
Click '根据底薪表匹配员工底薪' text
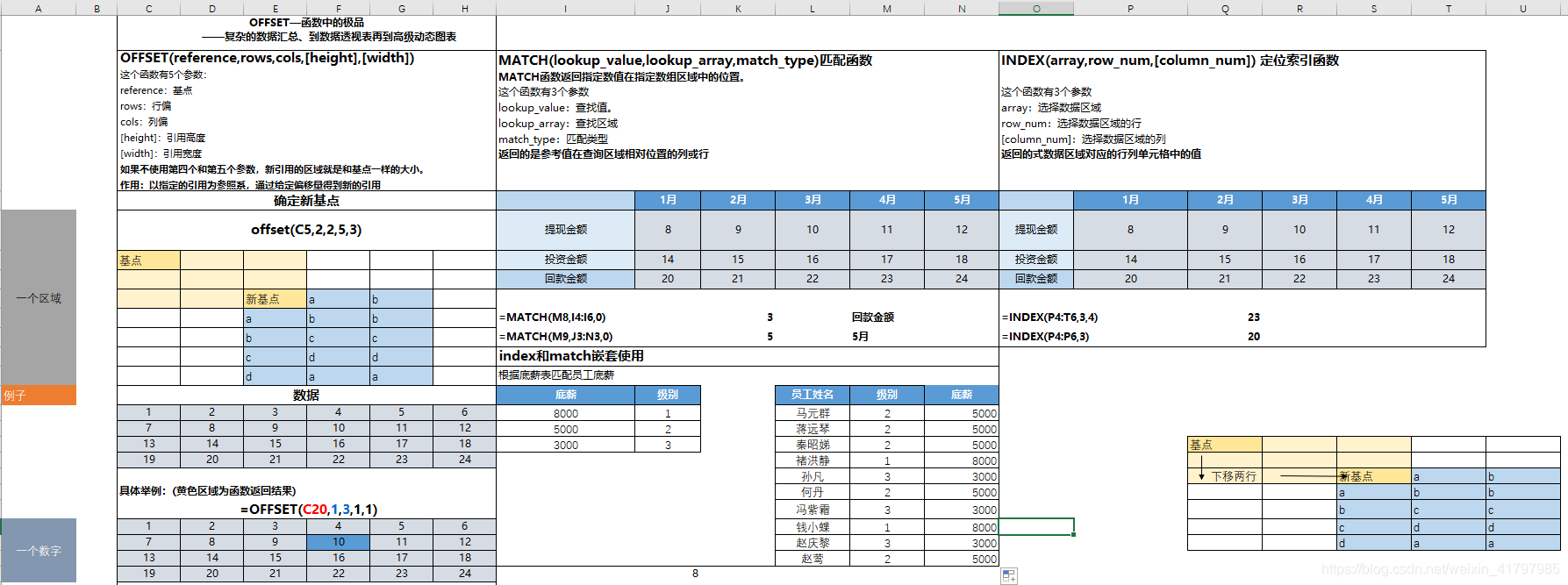coord(556,375)
